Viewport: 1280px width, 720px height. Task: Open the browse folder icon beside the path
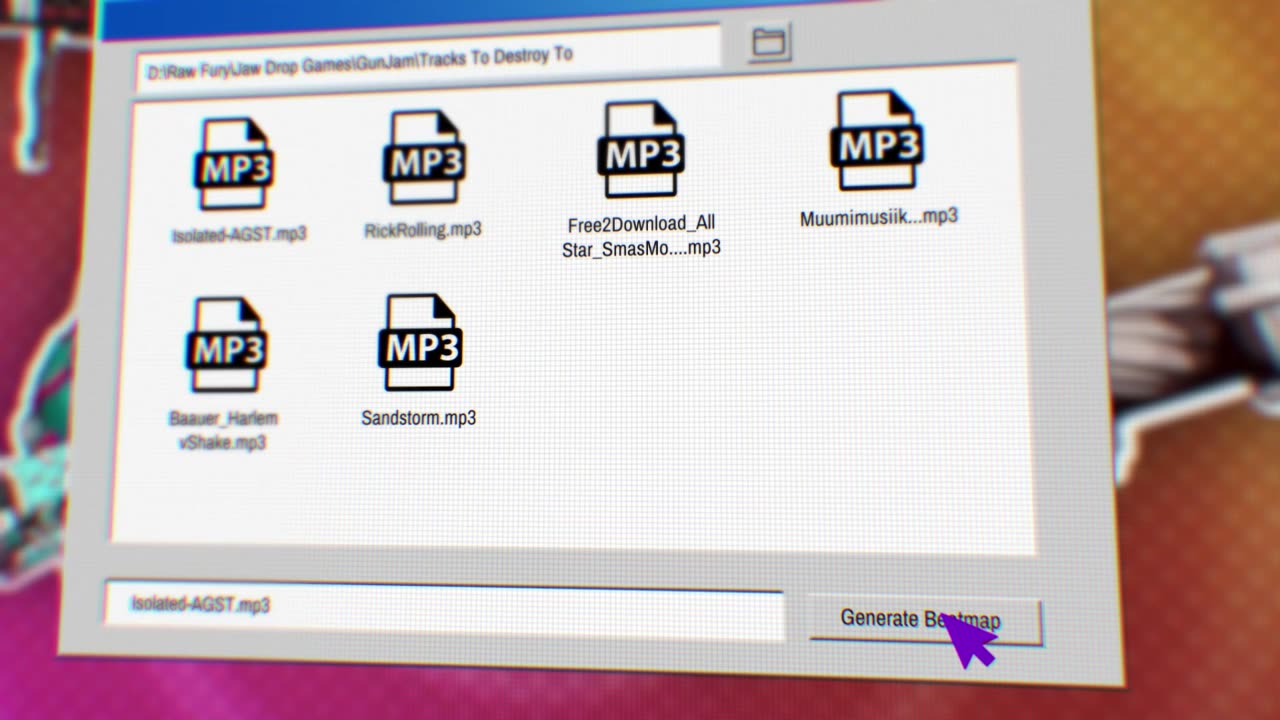770,41
